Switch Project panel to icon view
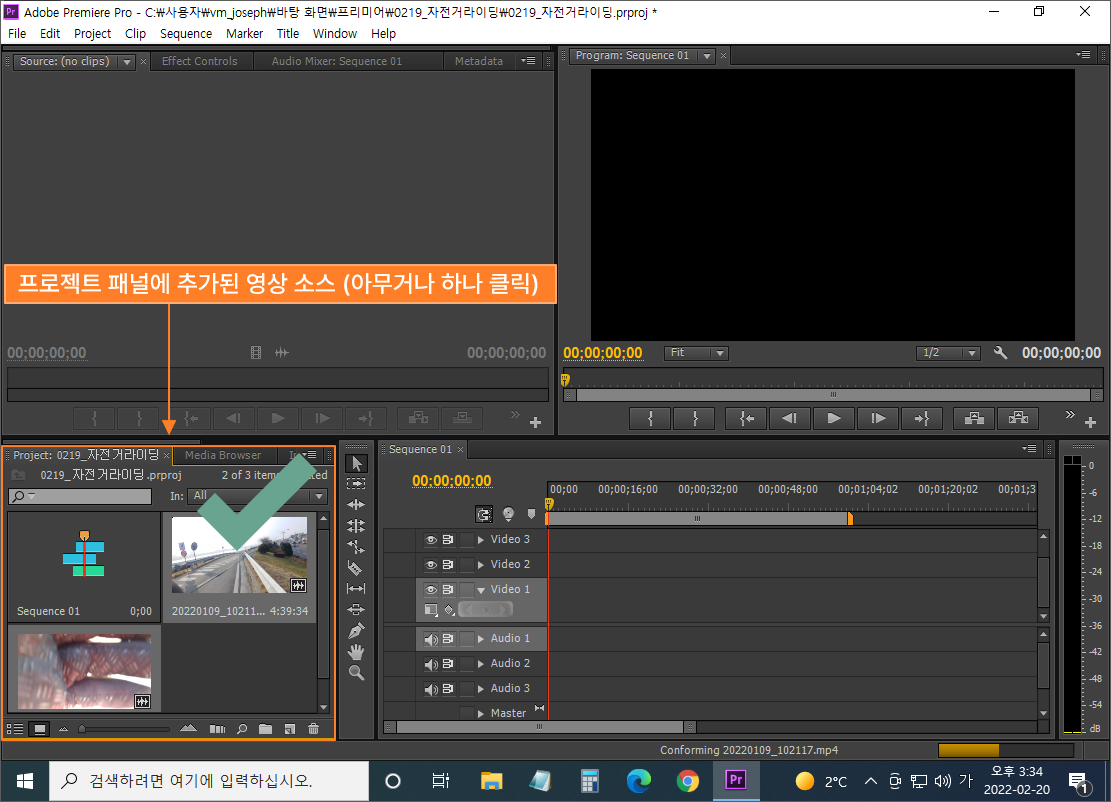The width and height of the screenshot is (1111, 802). (40, 729)
